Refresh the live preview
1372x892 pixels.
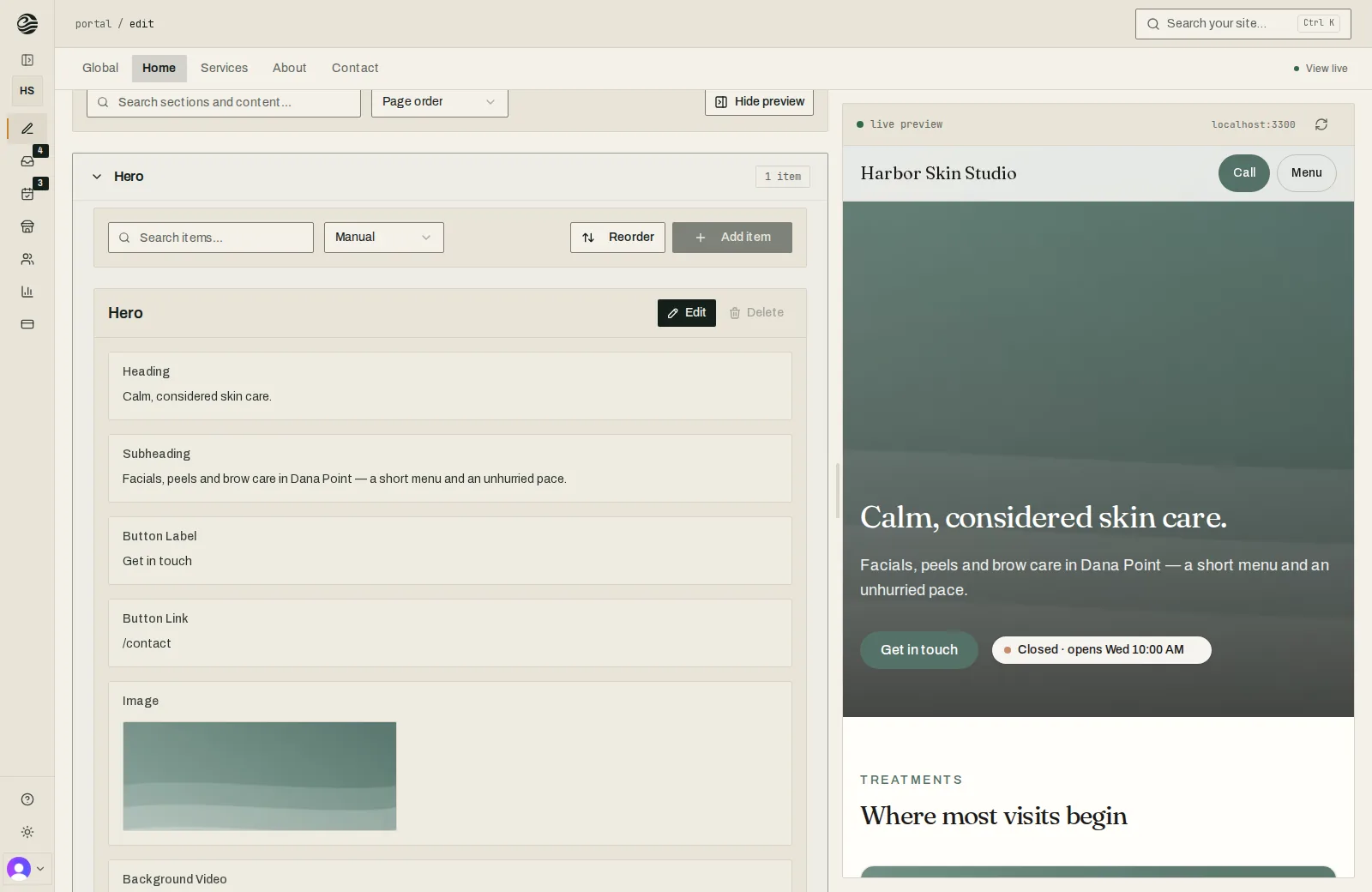tap(1321, 124)
